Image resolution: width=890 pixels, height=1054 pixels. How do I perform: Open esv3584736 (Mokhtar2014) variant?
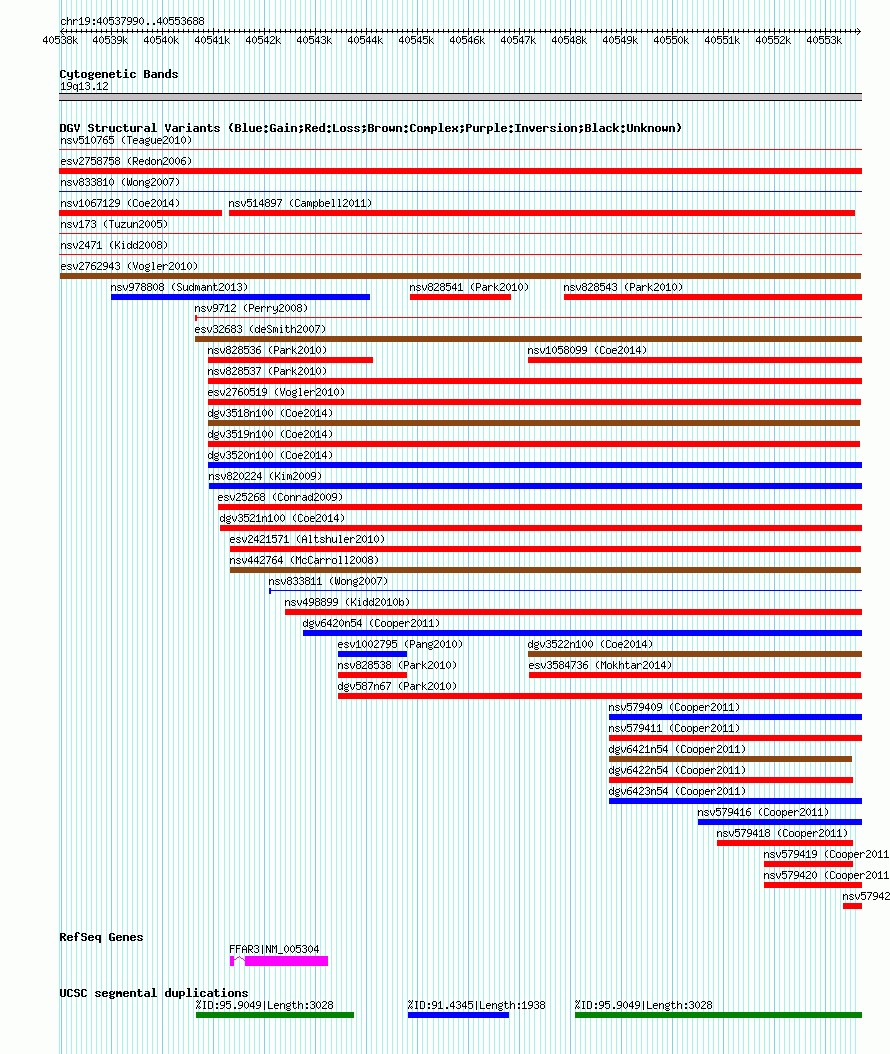click(695, 675)
